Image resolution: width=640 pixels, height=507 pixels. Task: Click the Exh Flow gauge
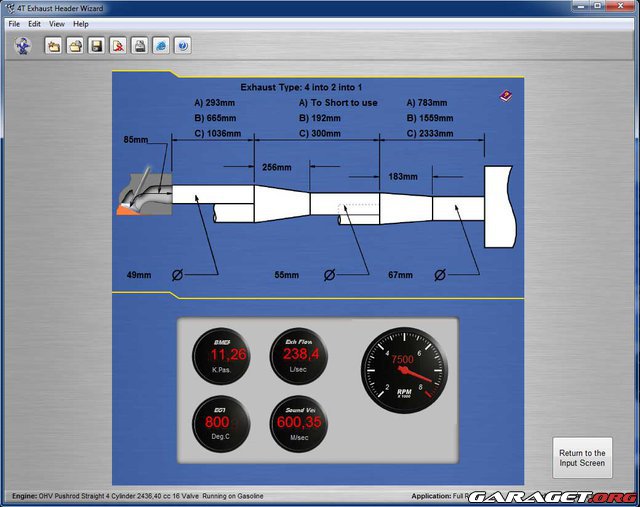[301, 354]
